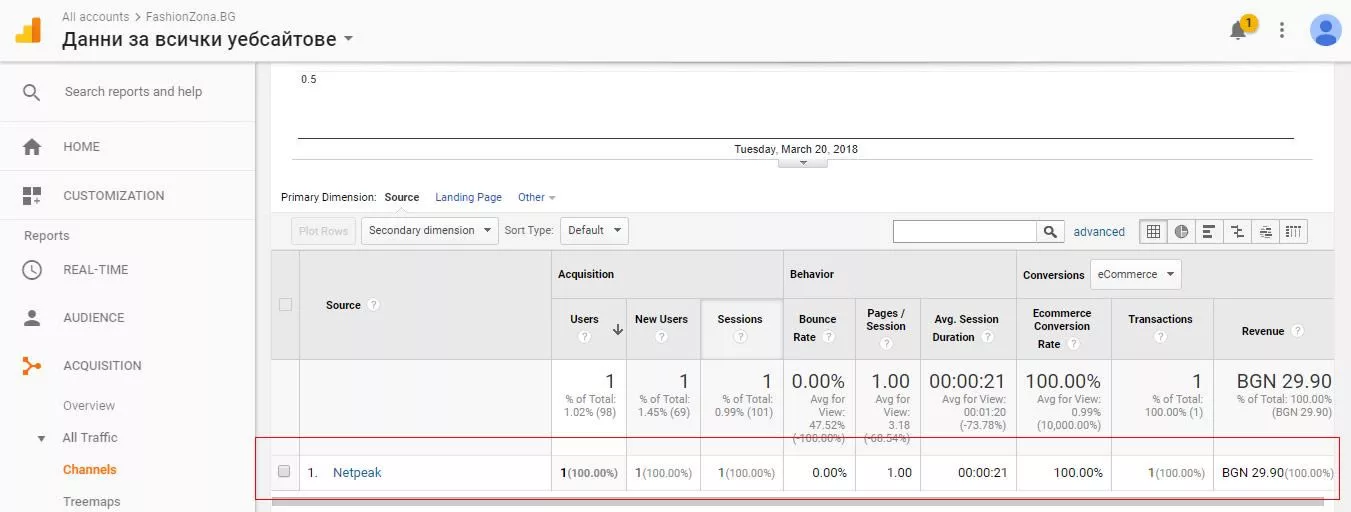Click the chart collapse arrow handle
The image size is (1351, 512).
click(x=802, y=162)
